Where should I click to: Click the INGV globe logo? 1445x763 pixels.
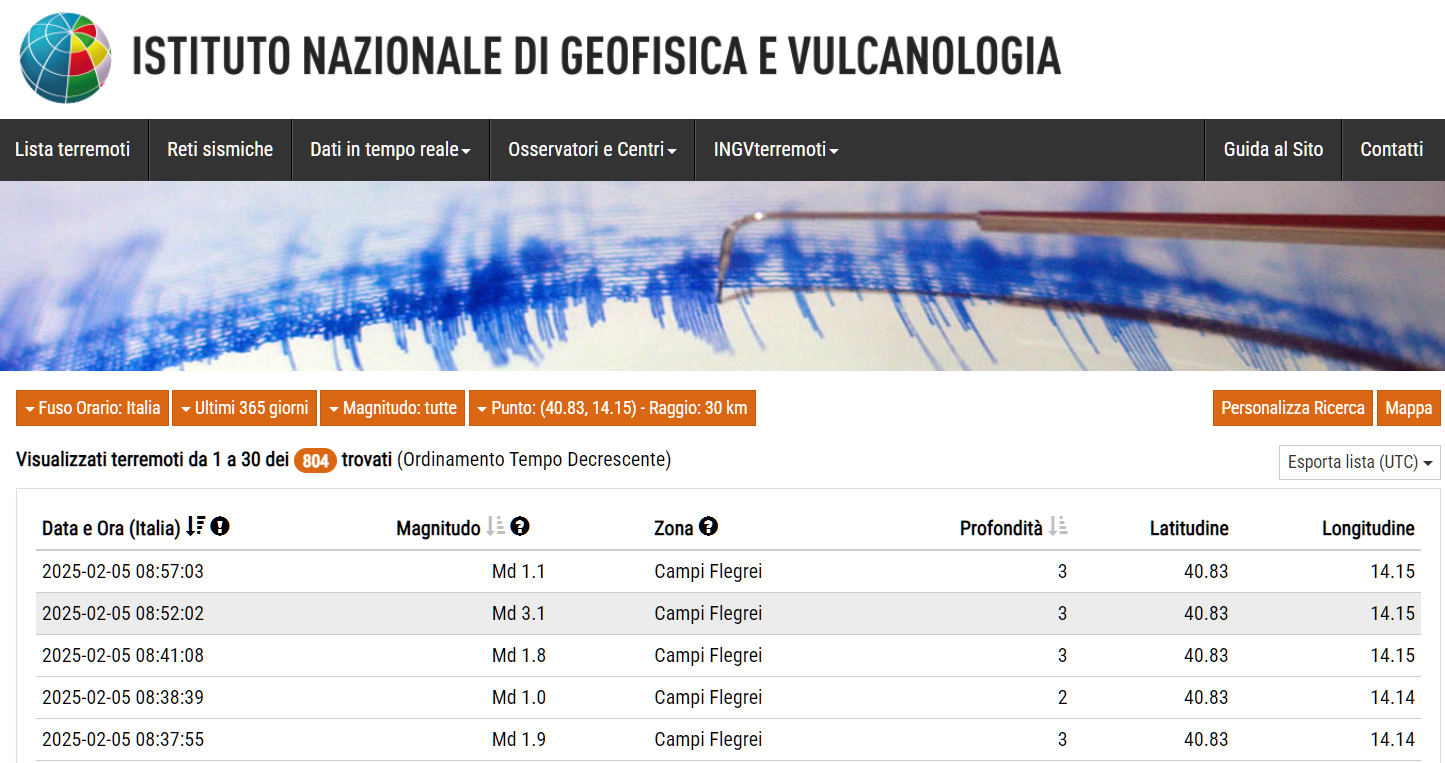click(x=66, y=58)
